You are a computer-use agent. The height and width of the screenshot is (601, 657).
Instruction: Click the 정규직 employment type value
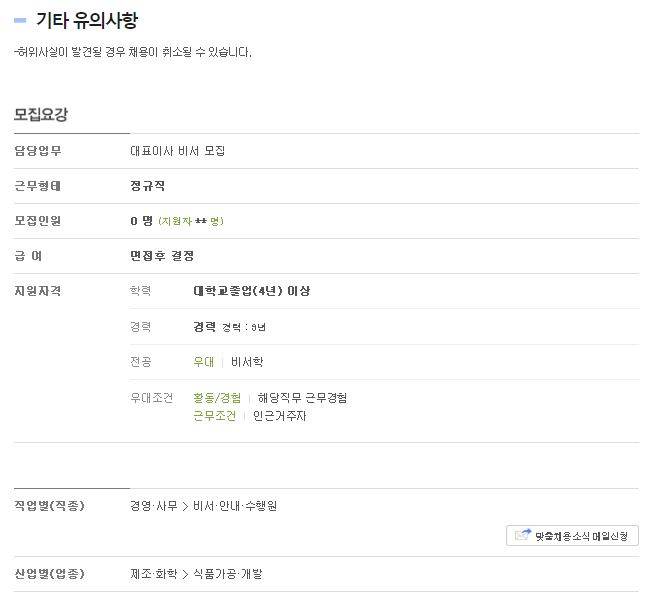pos(148,186)
